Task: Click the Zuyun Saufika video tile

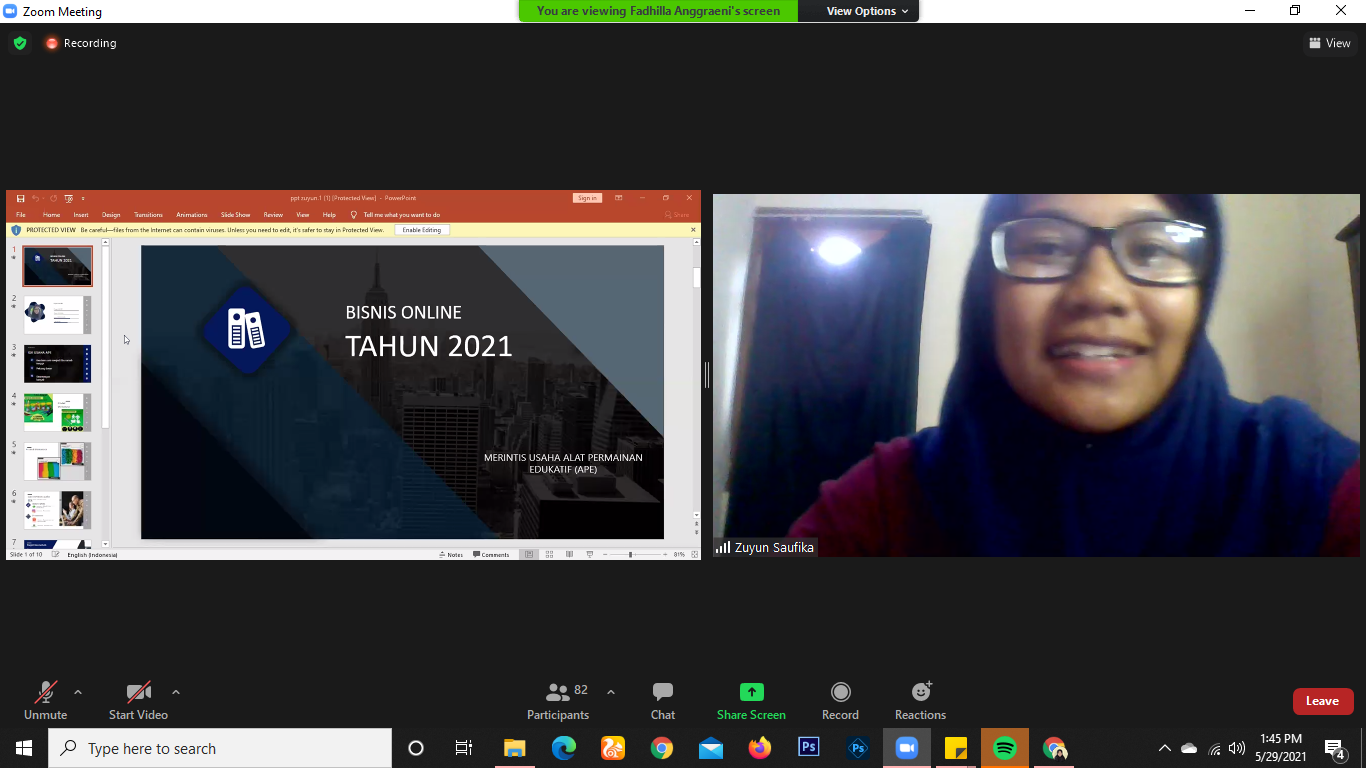Action: pyautogui.click(x=1036, y=375)
